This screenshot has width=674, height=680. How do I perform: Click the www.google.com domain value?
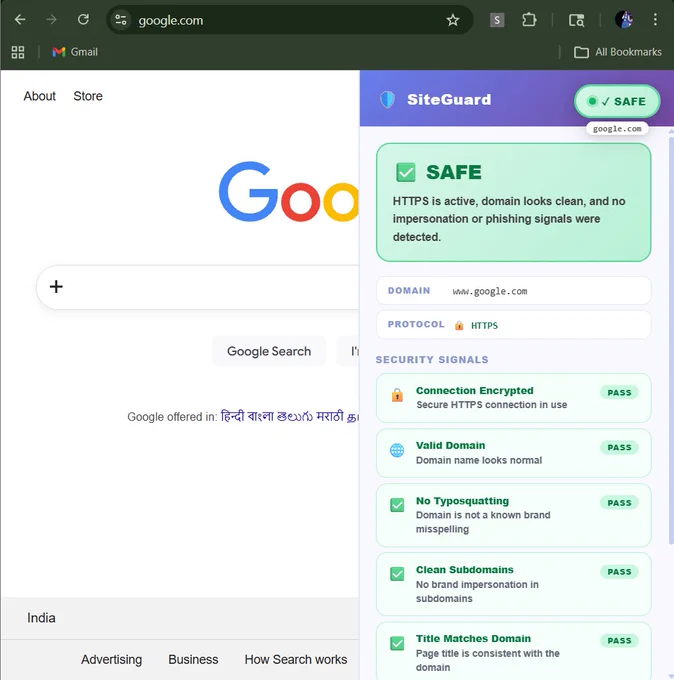click(x=490, y=291)
